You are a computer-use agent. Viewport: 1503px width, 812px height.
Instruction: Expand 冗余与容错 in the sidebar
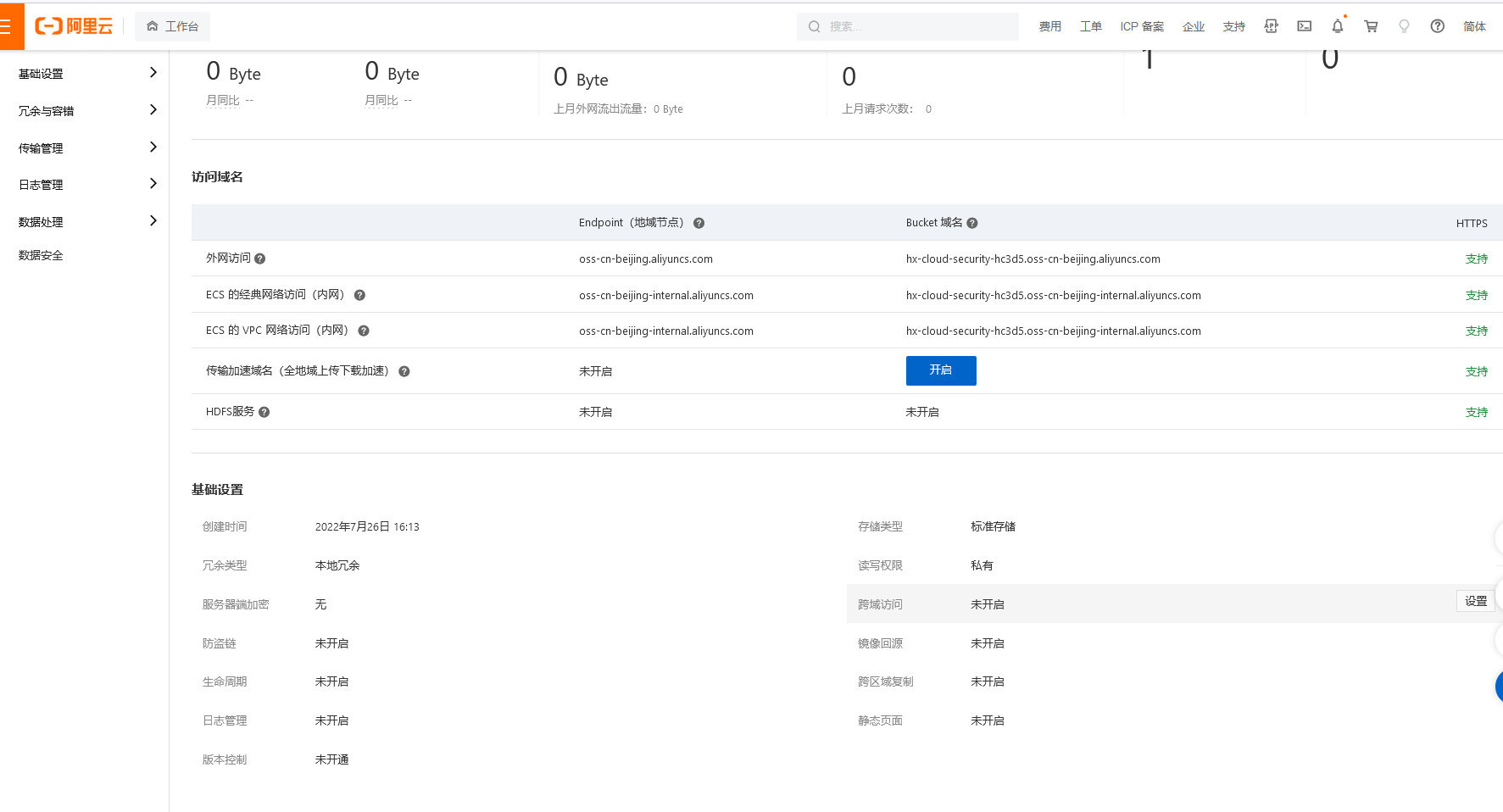click(x=85, y=110)
